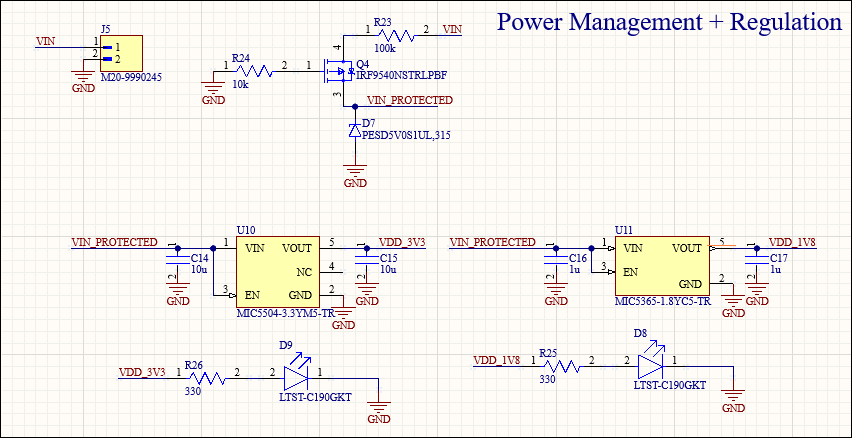The image size is (852, 438).
Task: Click the VOUT pin label on U11
Action: pyautogui.click(x=687, y=248)
